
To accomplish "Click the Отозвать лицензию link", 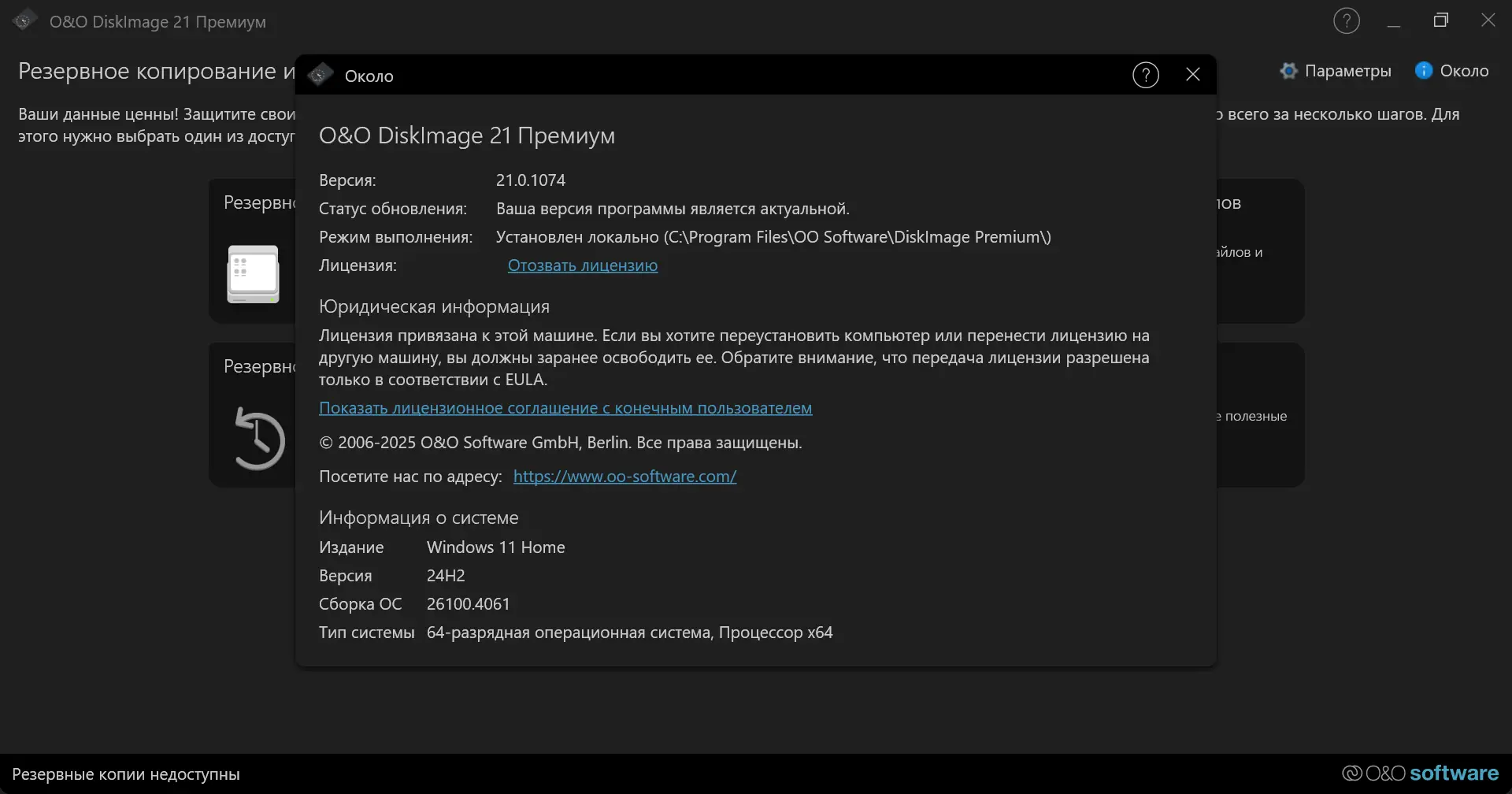I will coord(582,265).
